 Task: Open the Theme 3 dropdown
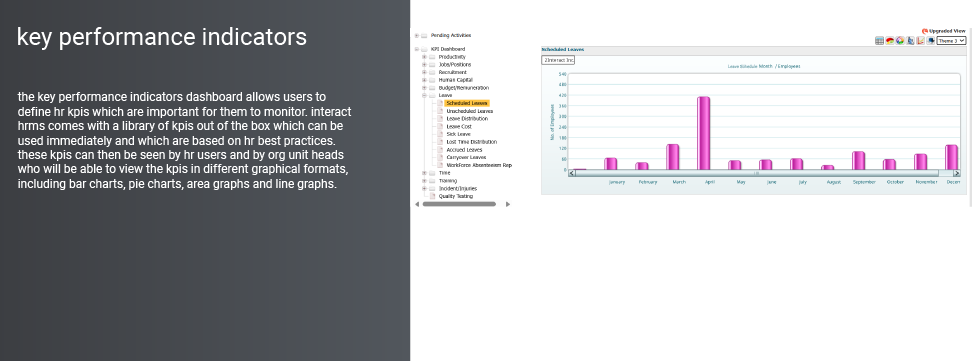[952, 40]
